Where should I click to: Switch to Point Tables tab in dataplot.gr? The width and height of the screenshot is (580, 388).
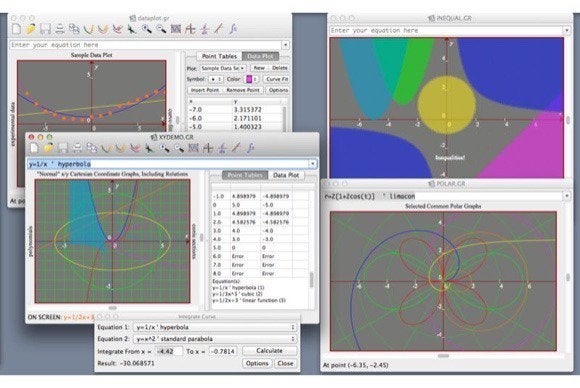point(219,56)
